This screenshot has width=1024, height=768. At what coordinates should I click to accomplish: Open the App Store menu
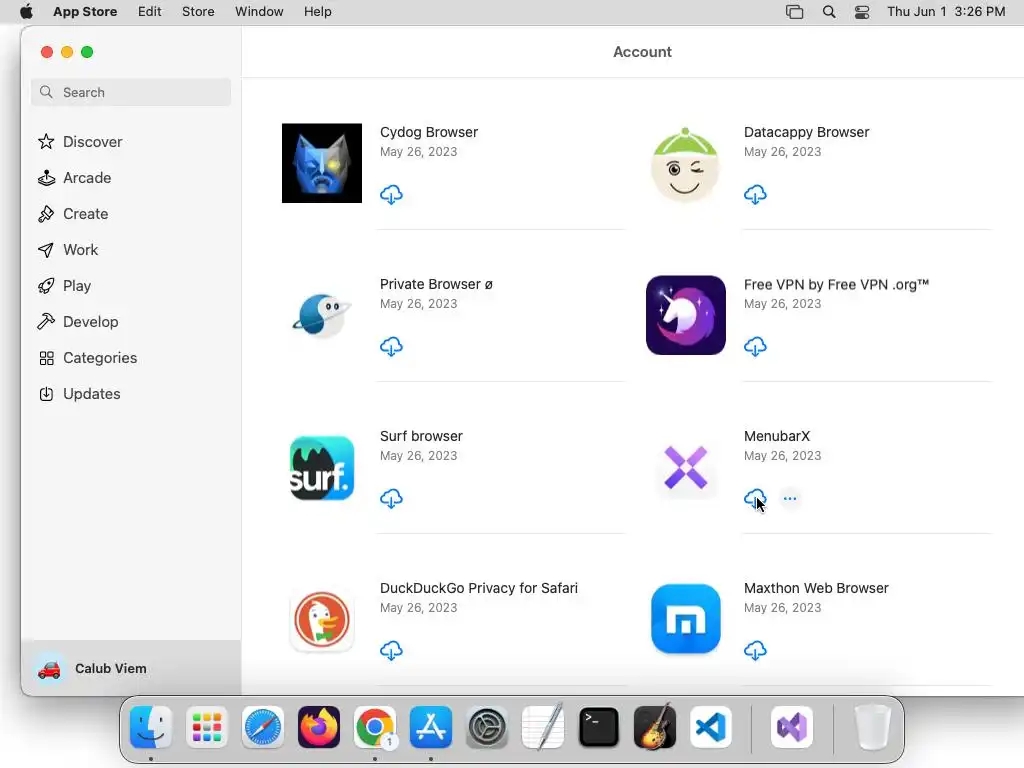(85, 12)
